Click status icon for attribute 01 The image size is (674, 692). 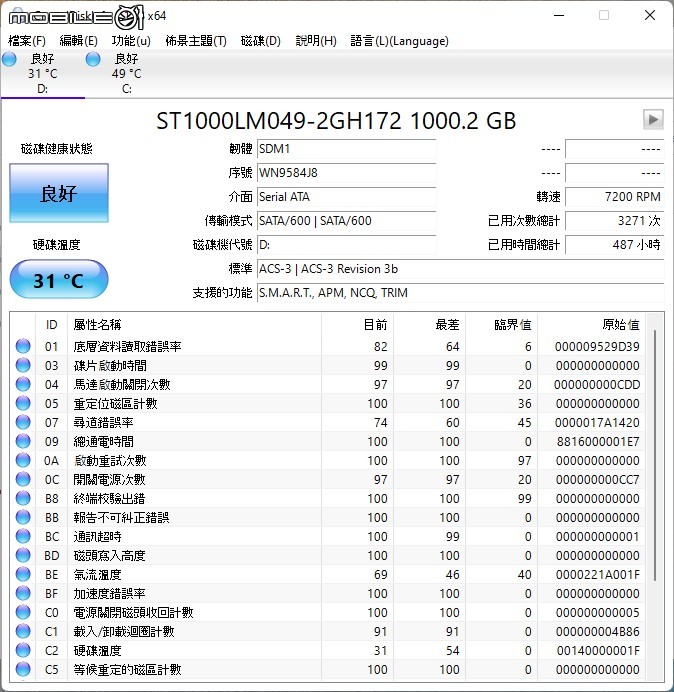pyautogui.click(x=23, y=346)
